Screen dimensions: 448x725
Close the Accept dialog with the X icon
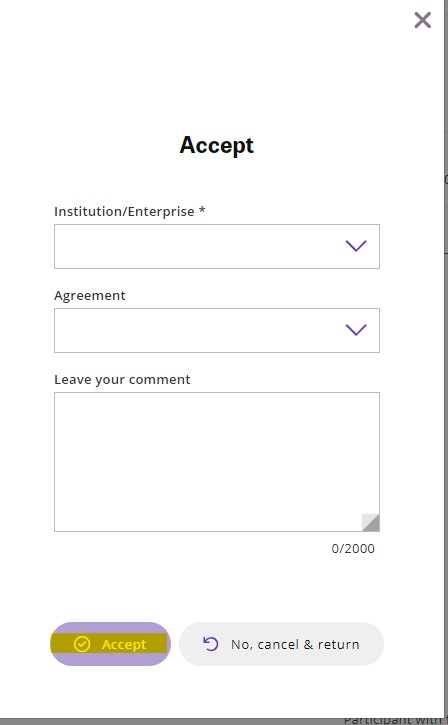[423, 20]
